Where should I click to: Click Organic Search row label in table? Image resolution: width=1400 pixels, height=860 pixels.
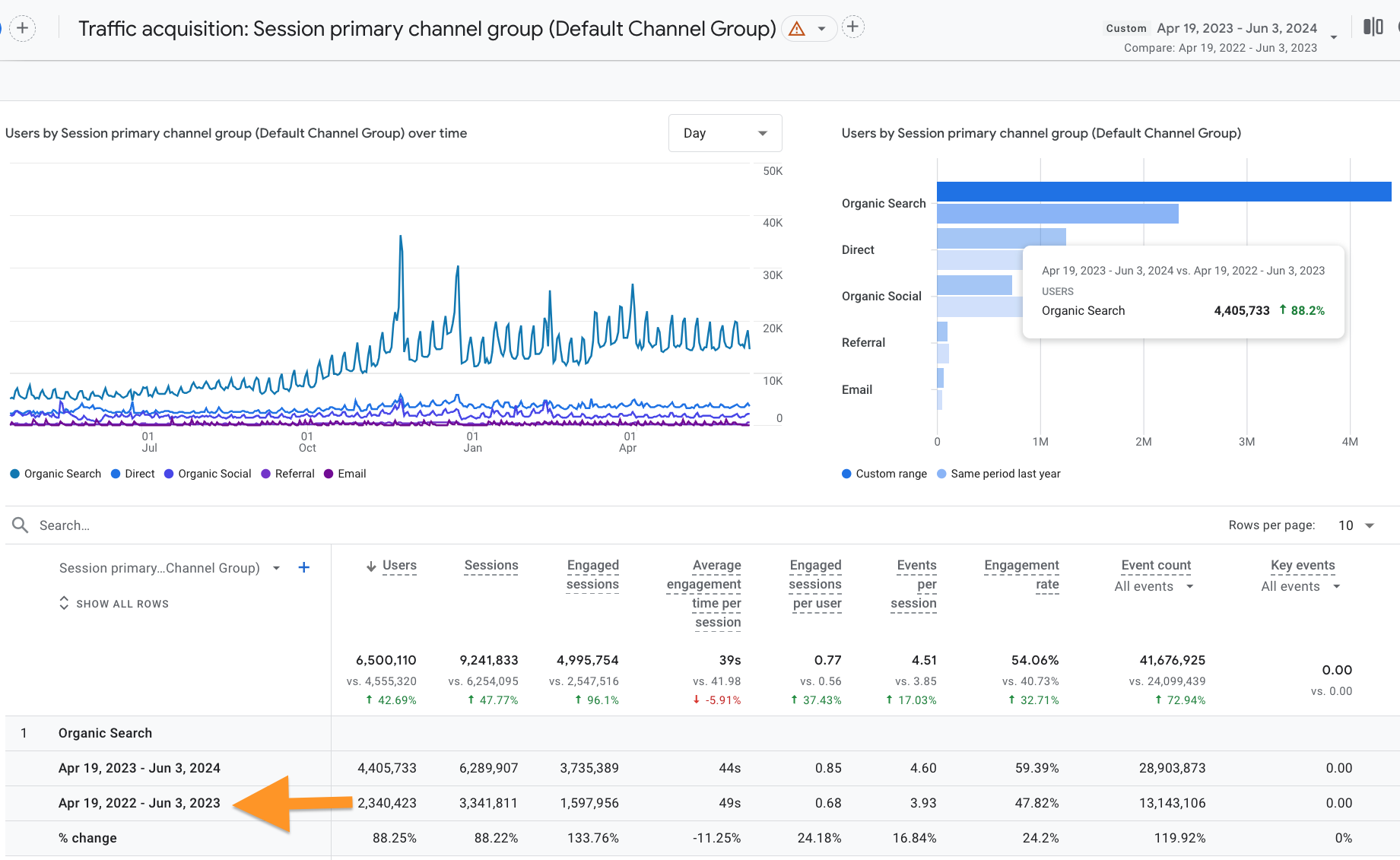tap(105, 733)
